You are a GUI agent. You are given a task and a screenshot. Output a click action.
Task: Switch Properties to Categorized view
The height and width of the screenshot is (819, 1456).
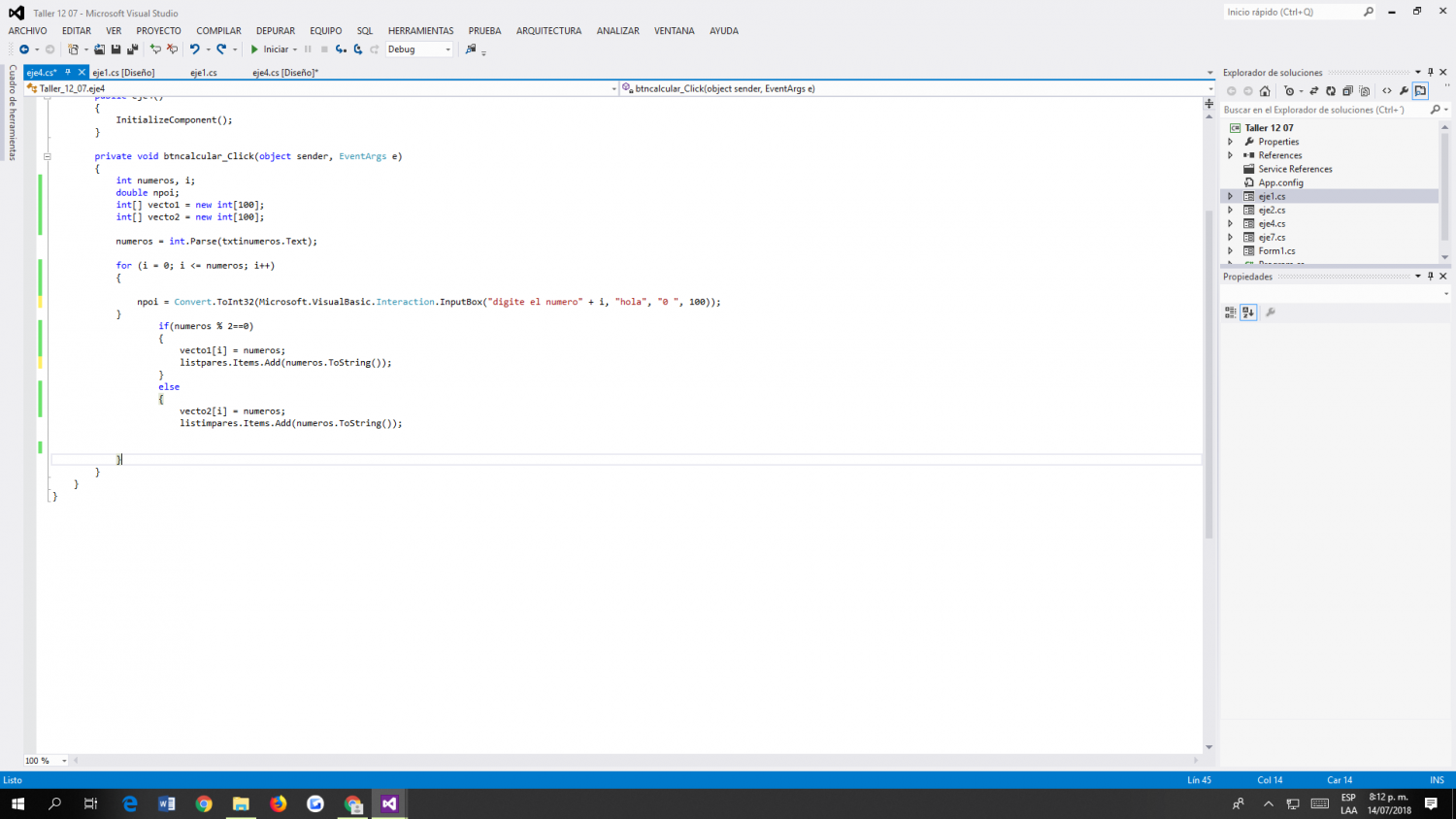[x=1231, y=312]
